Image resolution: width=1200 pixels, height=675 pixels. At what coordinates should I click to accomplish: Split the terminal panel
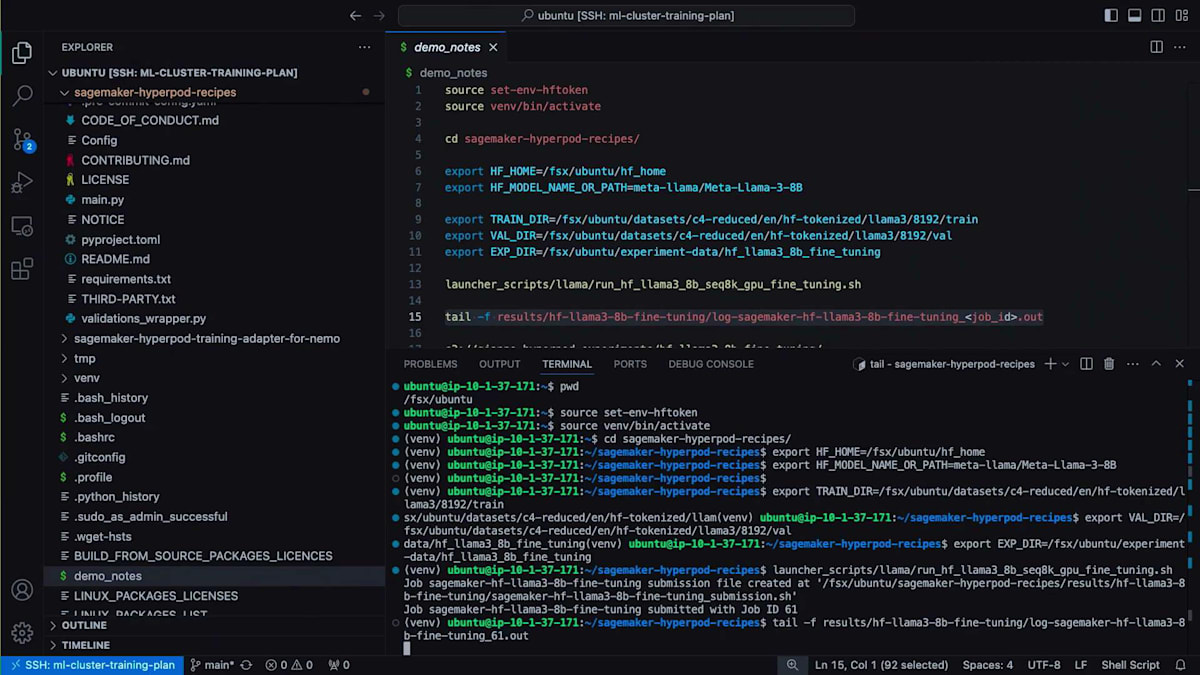(1086, 364)
